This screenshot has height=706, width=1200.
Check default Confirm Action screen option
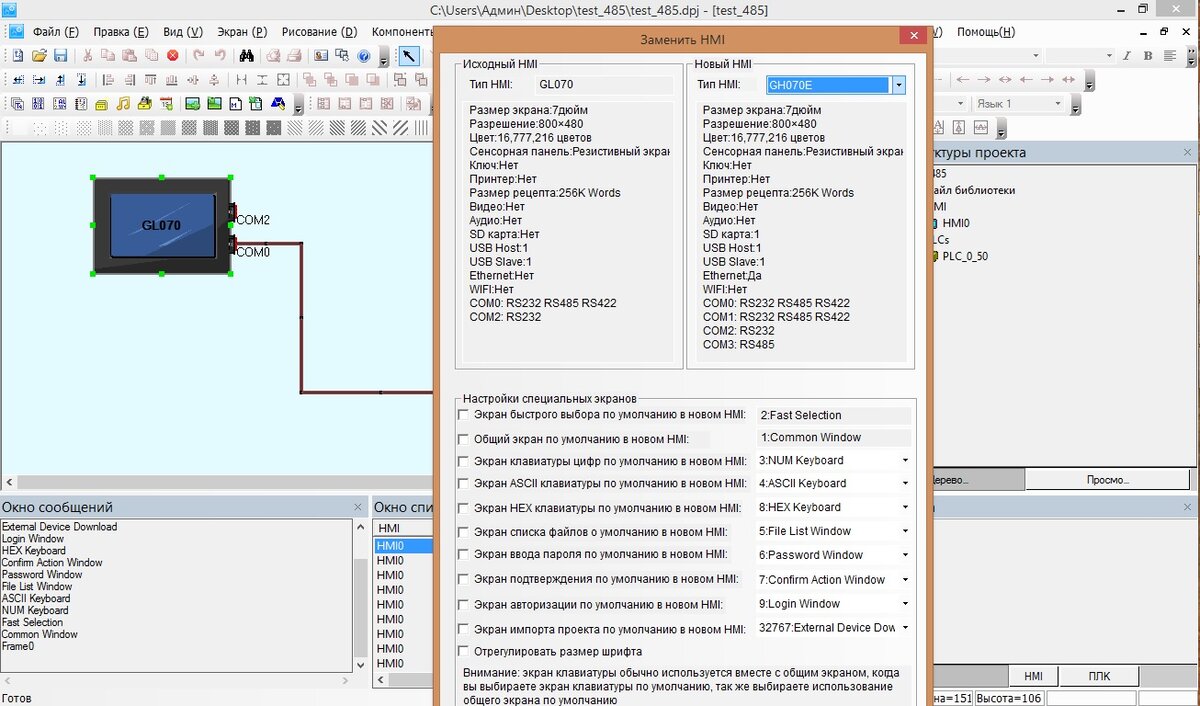point(463,579)
